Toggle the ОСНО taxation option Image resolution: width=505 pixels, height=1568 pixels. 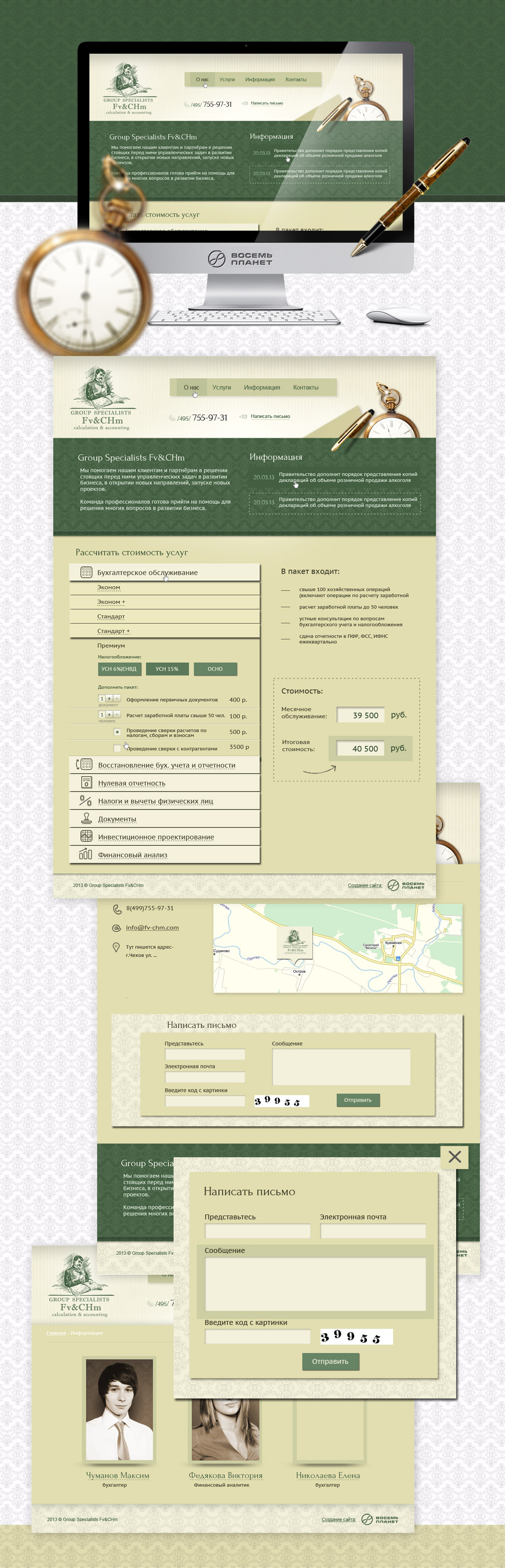click(x=216, y=669)
